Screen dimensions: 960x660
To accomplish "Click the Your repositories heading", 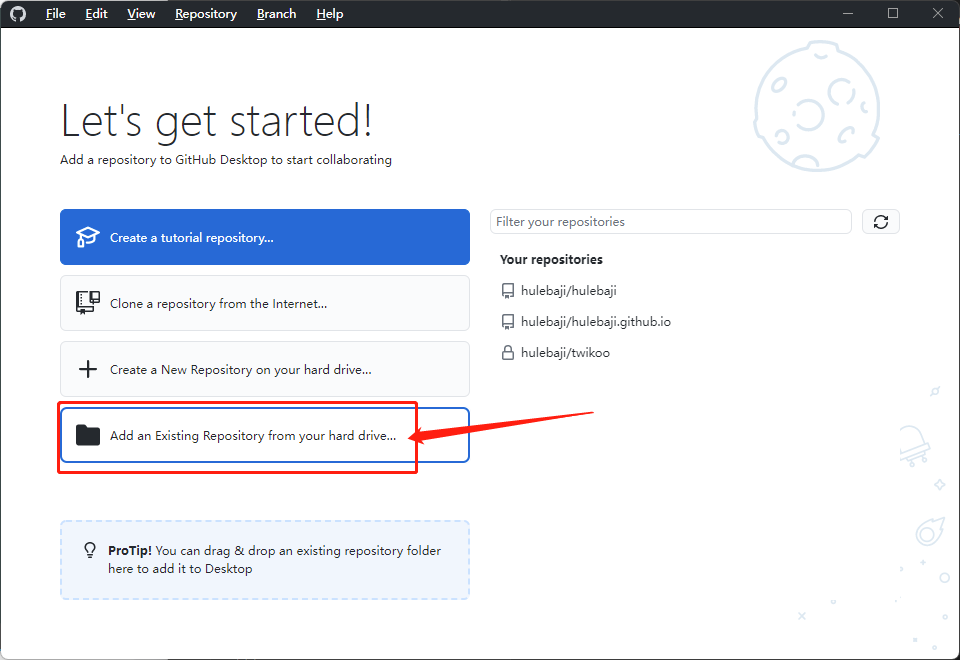I will coord(551,260).
